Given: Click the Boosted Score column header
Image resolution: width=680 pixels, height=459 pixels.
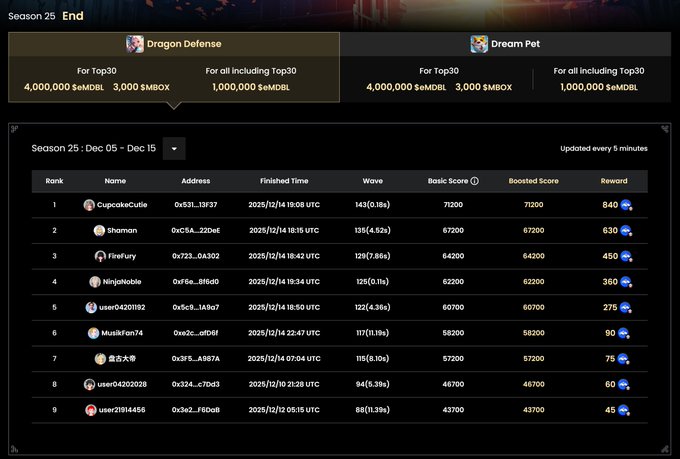Looking at the screenshot, I should (x=534, y=181).
